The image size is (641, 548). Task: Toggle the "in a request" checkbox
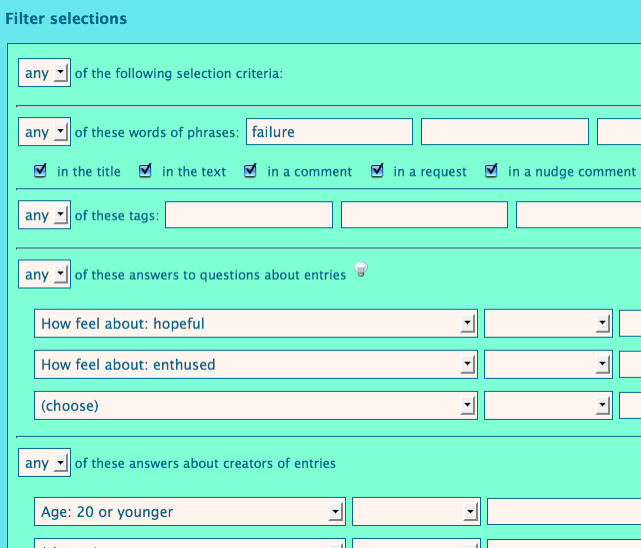tap(377, 171)
